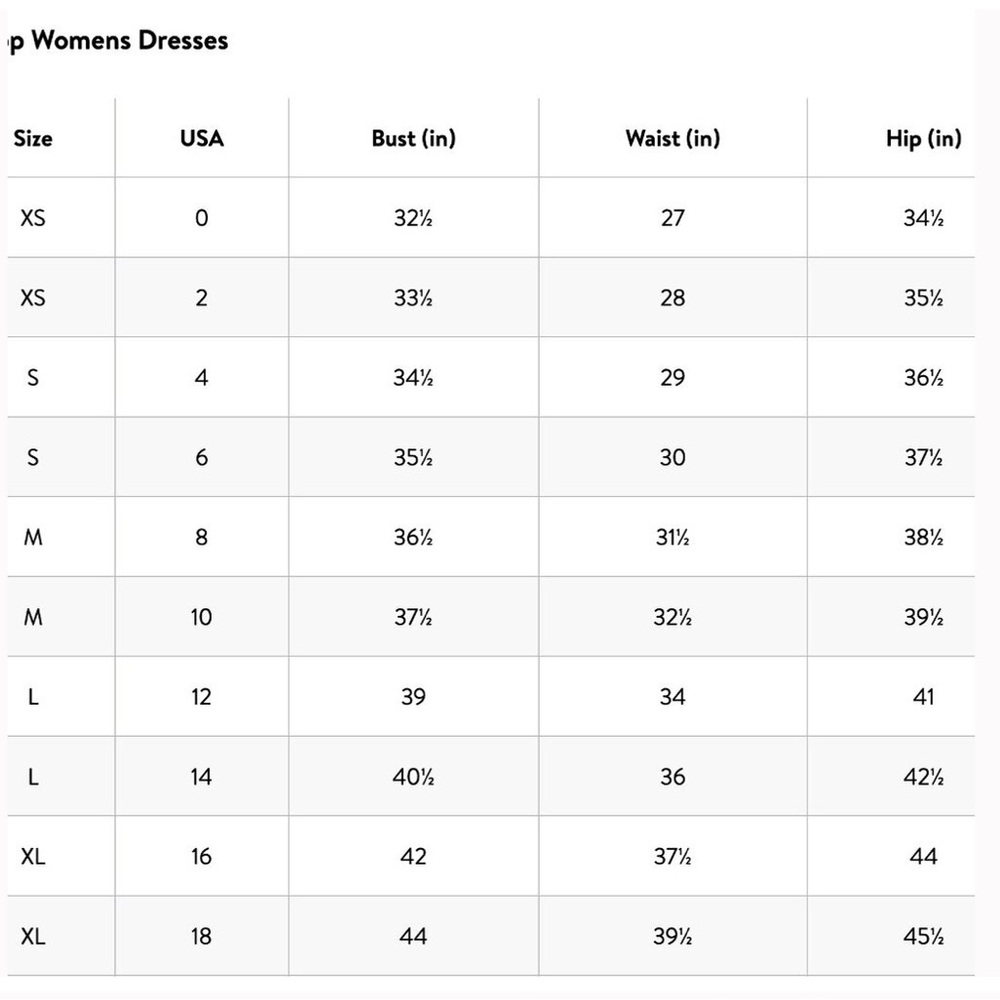Select the USA size 12 cell

202,696
